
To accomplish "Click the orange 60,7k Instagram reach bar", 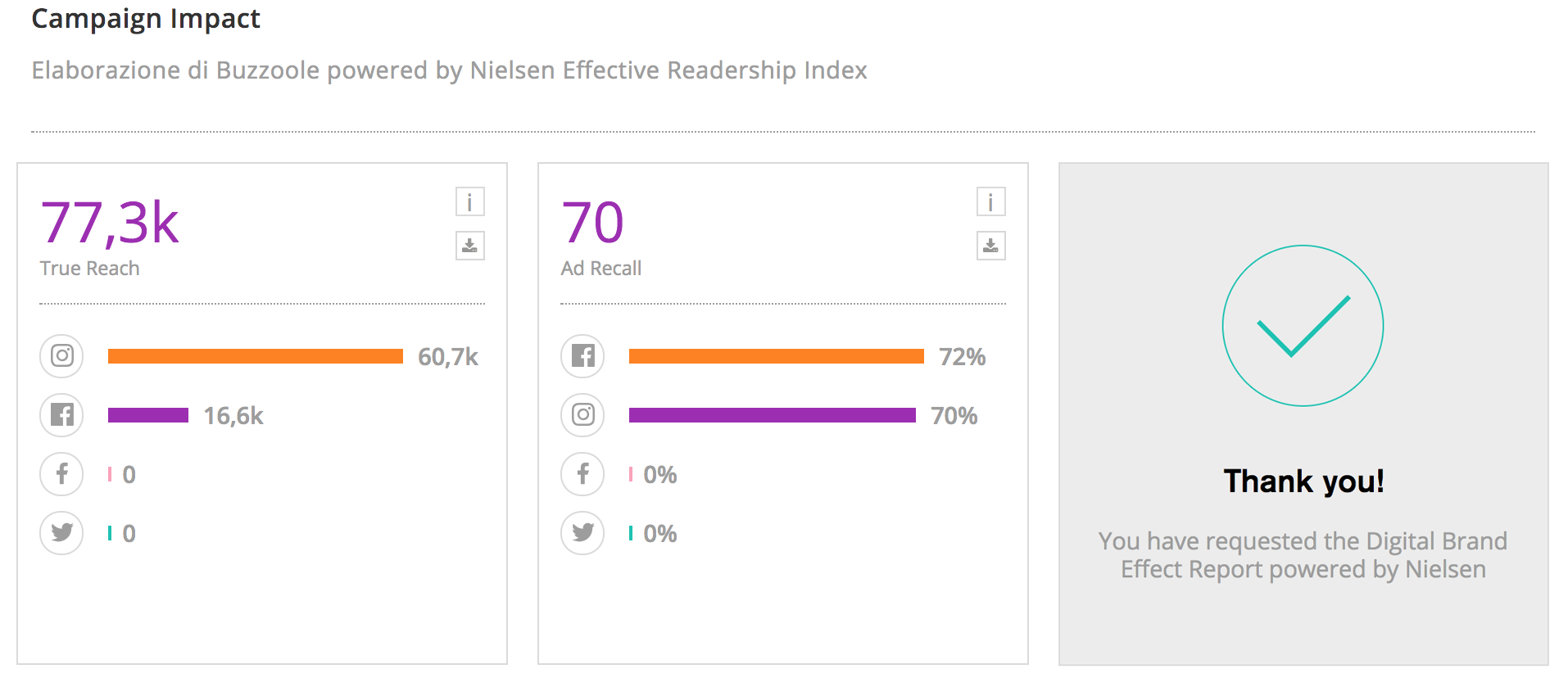I will tap(255, 356).
